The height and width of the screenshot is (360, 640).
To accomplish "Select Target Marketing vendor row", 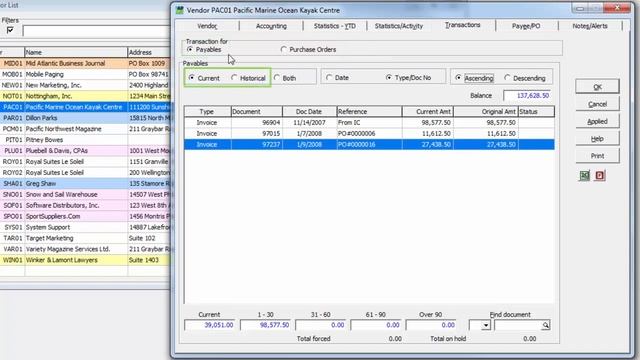I will coord(85,238).
